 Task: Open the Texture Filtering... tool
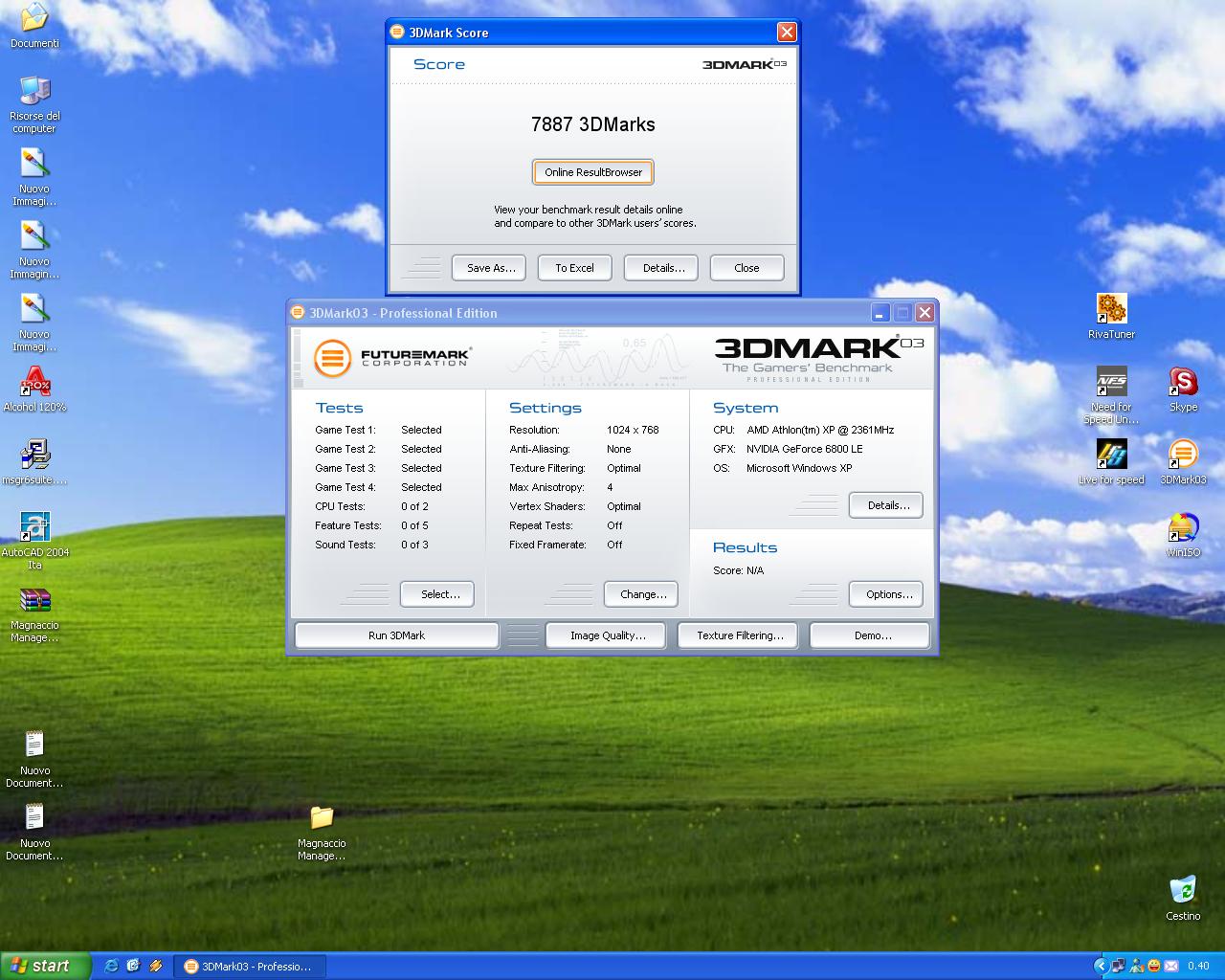(740, 635)
